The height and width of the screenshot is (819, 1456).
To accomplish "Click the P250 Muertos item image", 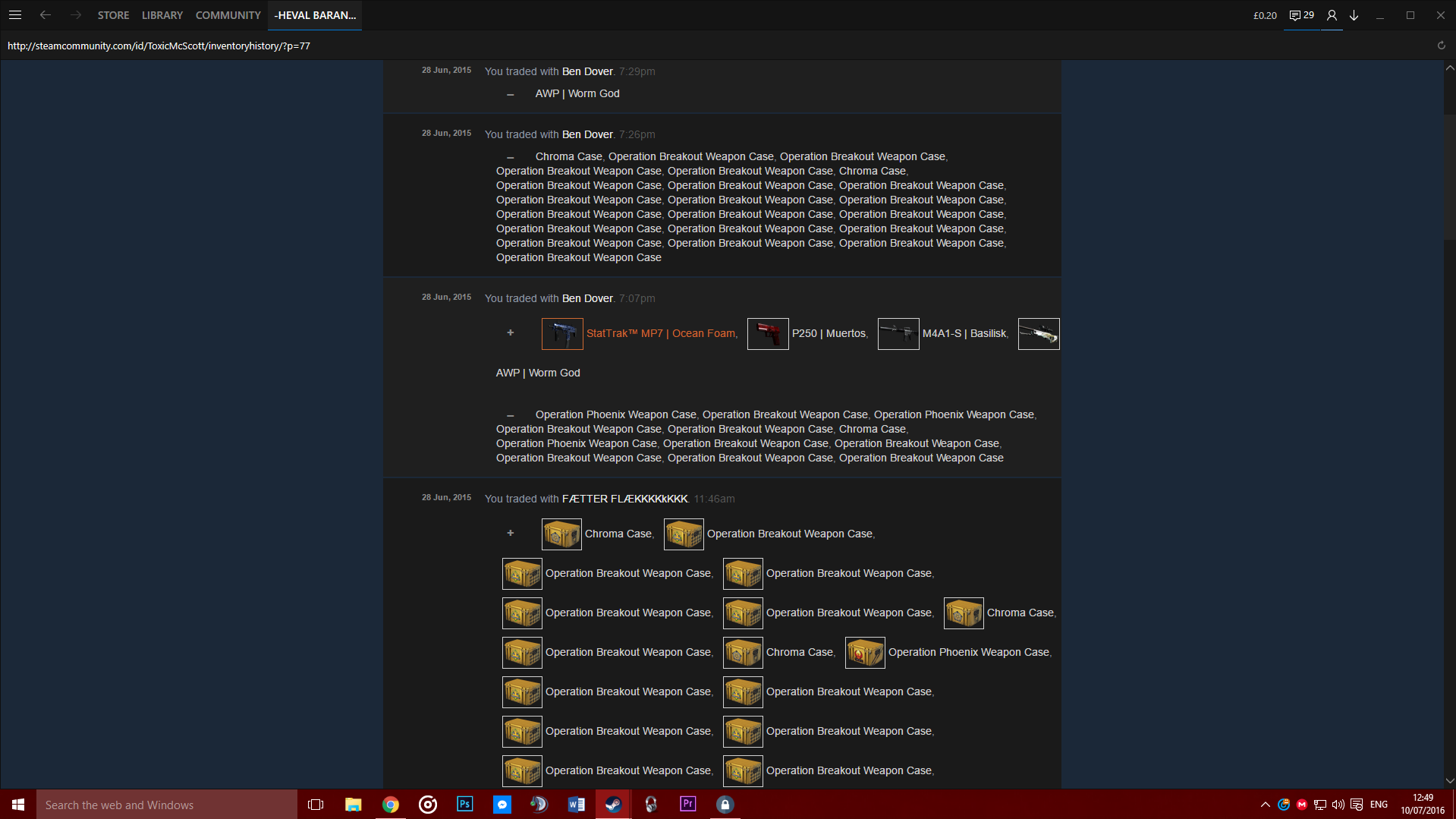I will pyautogui.click(x=768, y=334).
